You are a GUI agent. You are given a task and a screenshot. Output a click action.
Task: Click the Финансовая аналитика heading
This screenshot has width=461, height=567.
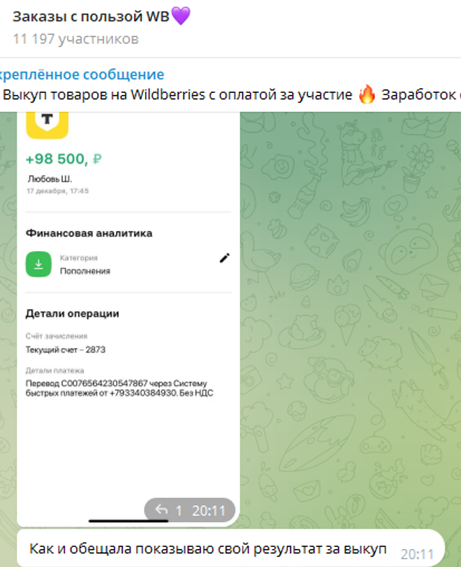pyautogui.click(x=89, y=233)
